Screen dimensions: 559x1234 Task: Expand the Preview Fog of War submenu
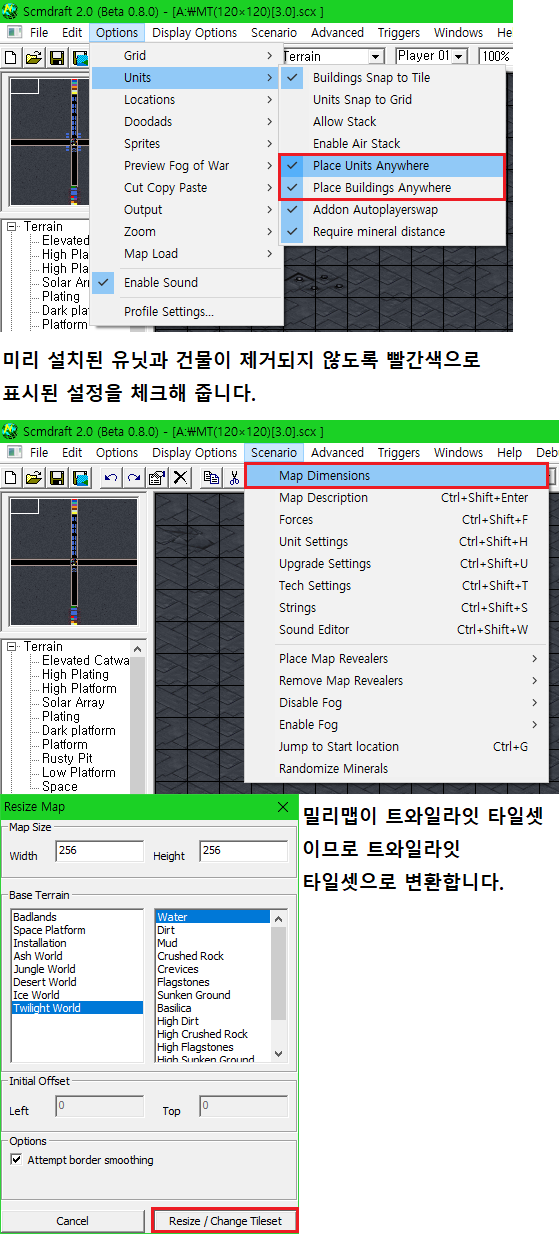pyautogui.click(x=187, y=166)
